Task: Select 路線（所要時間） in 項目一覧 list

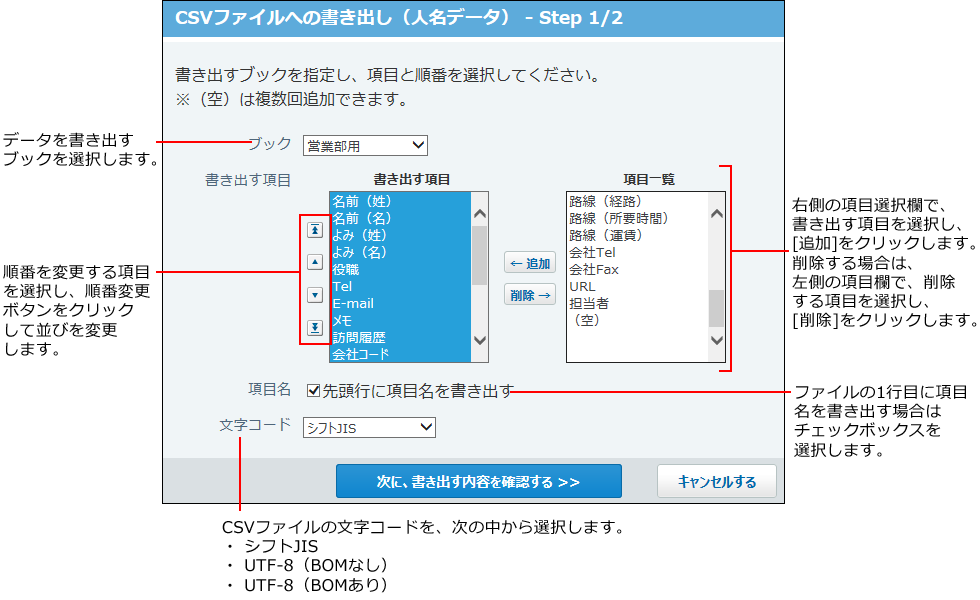Action: tap(638, 218)
